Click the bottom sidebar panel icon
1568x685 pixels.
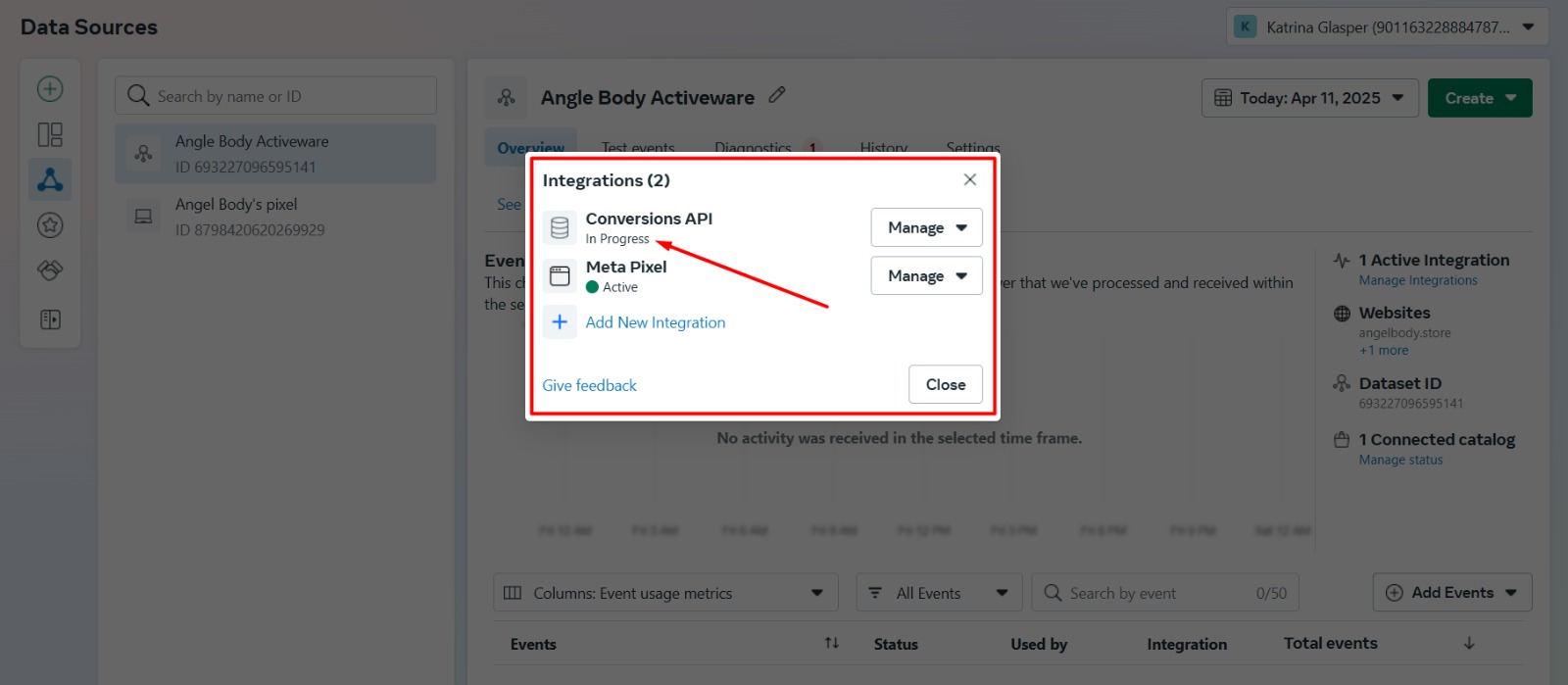click(x=50, y=319)
